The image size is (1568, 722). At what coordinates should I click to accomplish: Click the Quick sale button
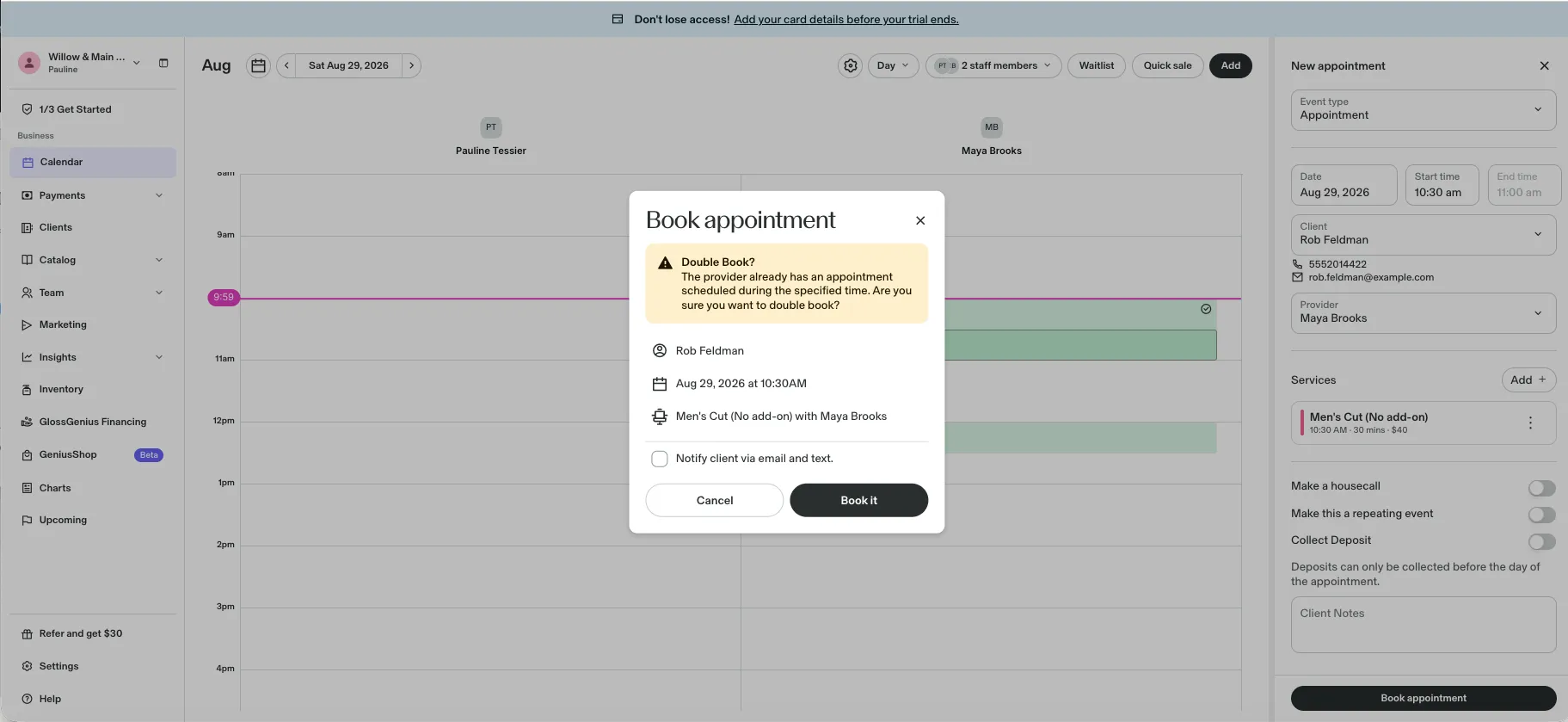[x=1167, y=65]
